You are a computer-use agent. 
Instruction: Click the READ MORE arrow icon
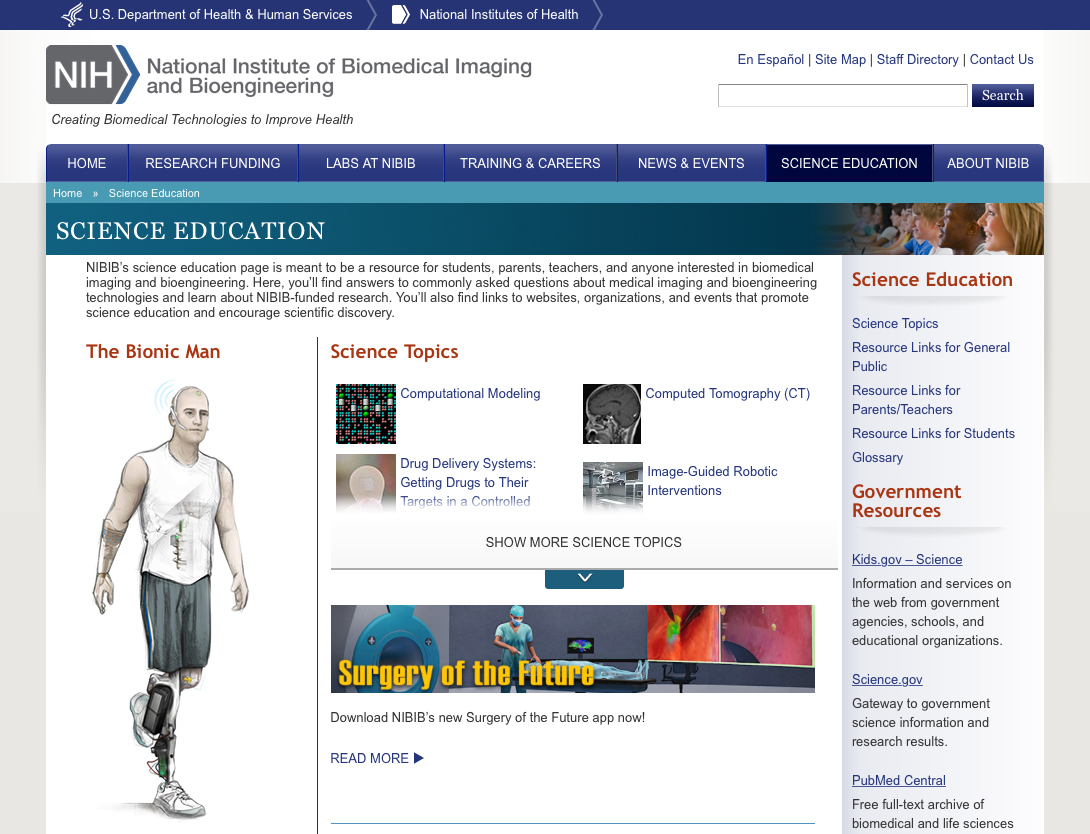coord(418,758)
